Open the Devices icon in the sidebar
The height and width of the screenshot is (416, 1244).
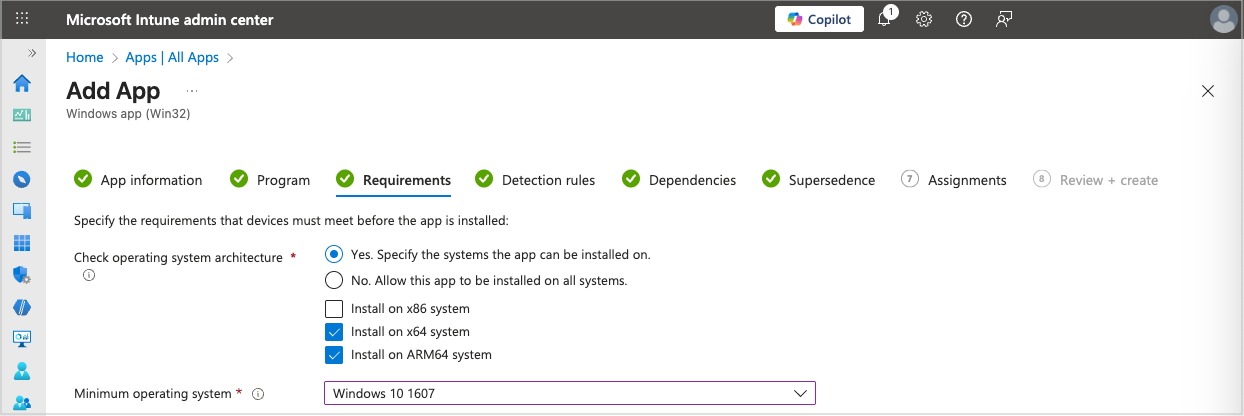tap(22, 211)
